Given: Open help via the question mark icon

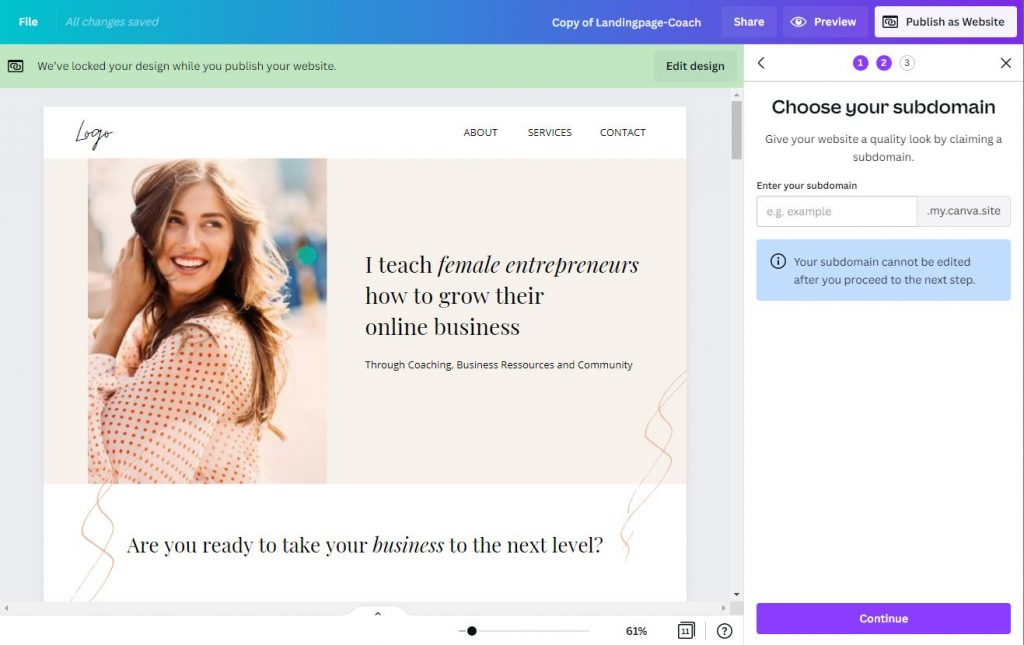Looking at the screenshot, I should (x=724, y=631).
